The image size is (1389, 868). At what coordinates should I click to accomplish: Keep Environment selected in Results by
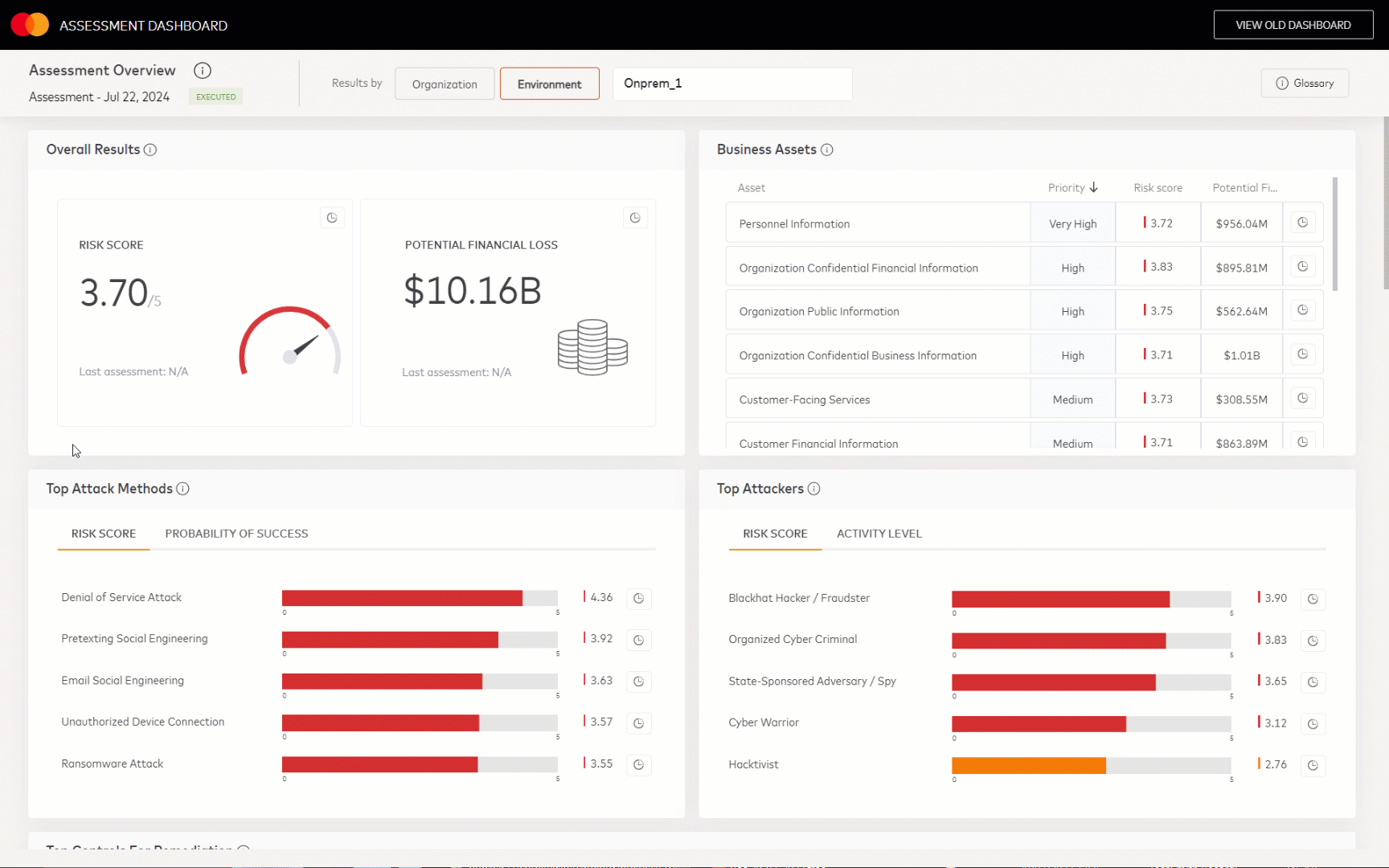click(x=549, y=83)
